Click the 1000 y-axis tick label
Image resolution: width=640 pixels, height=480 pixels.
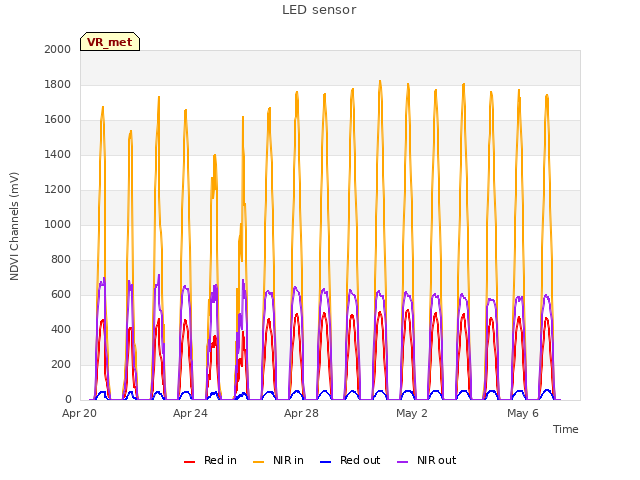[58, 224]
